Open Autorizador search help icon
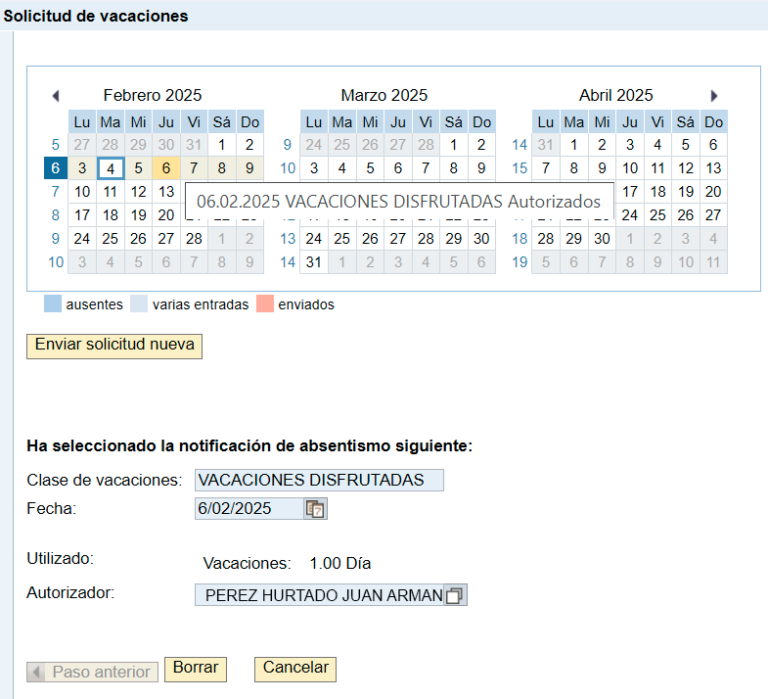Image resolution: width=768 pixels, height=699 pixels. click(x=455, y=596)
